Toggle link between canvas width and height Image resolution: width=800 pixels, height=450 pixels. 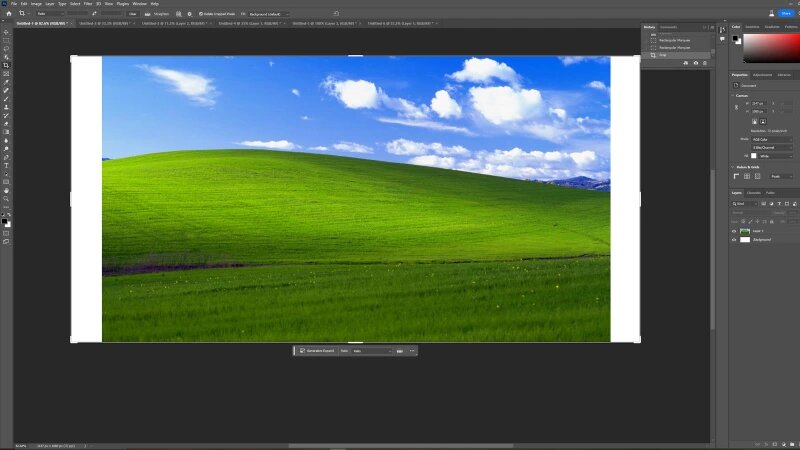tap(736, 107)
